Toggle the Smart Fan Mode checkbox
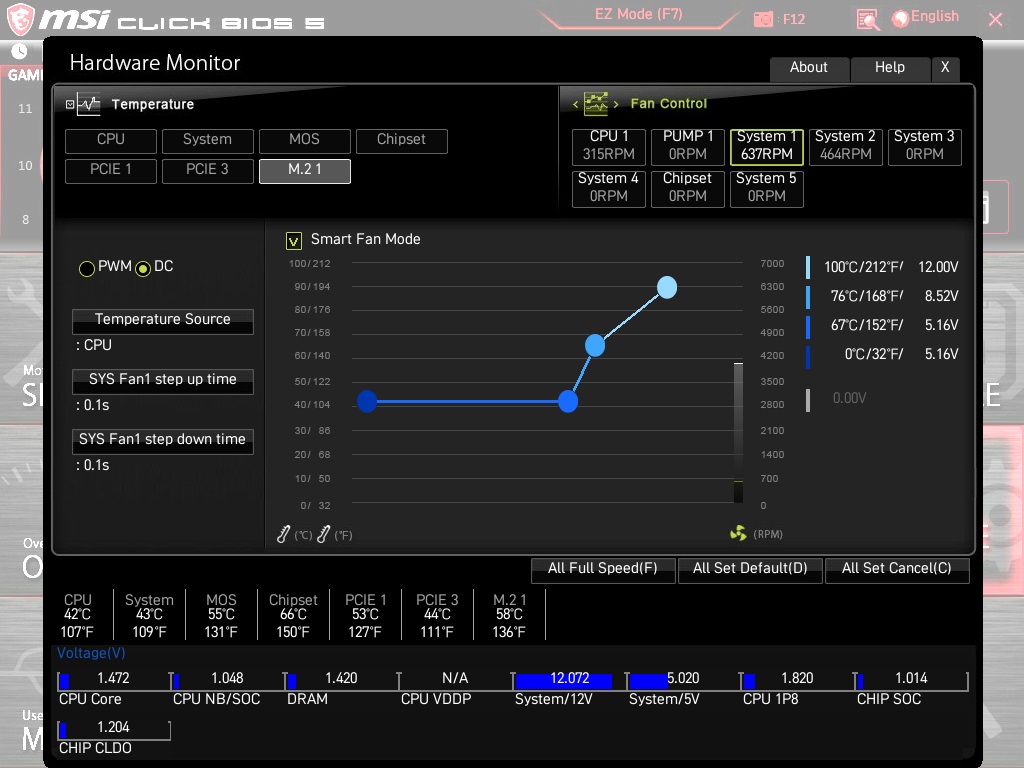The width and height of the screenshot is (1024, 768). coord(294,241)
